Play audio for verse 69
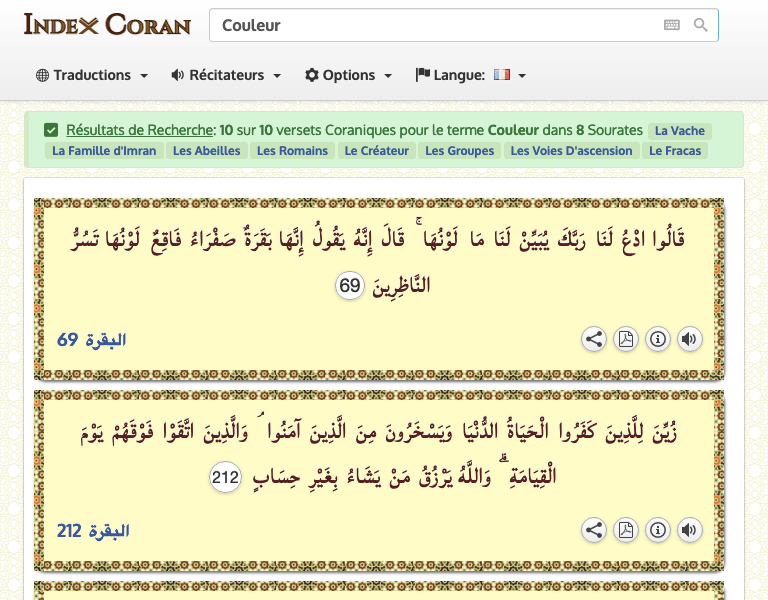The image size is (768, 600). 689,339
